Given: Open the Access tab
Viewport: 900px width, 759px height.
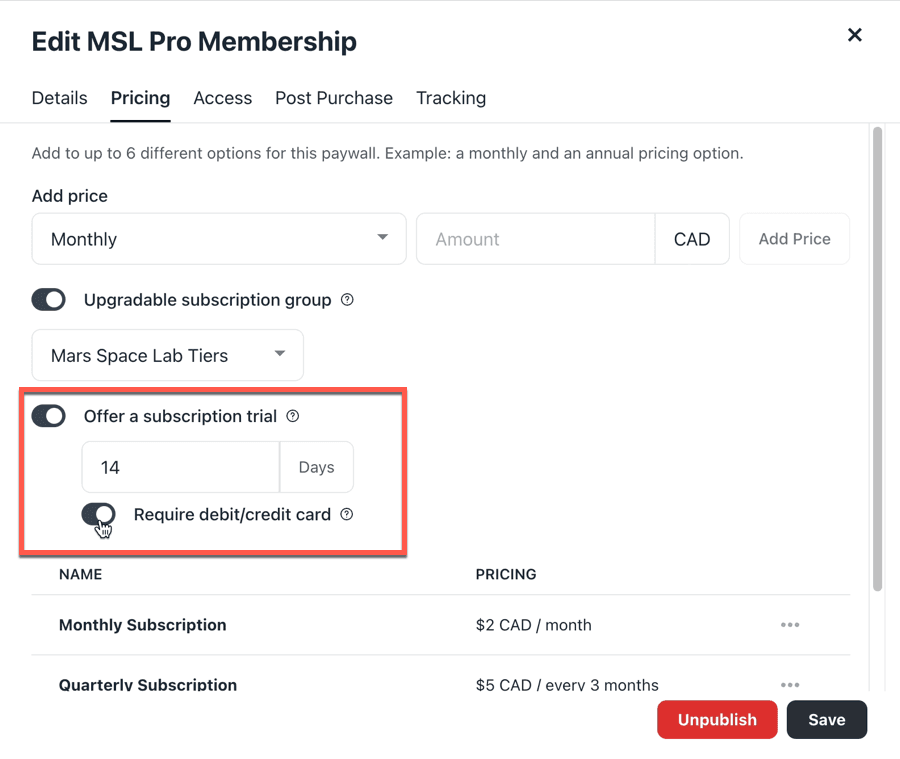Looking at the screenshot, I should click(222, 98).
